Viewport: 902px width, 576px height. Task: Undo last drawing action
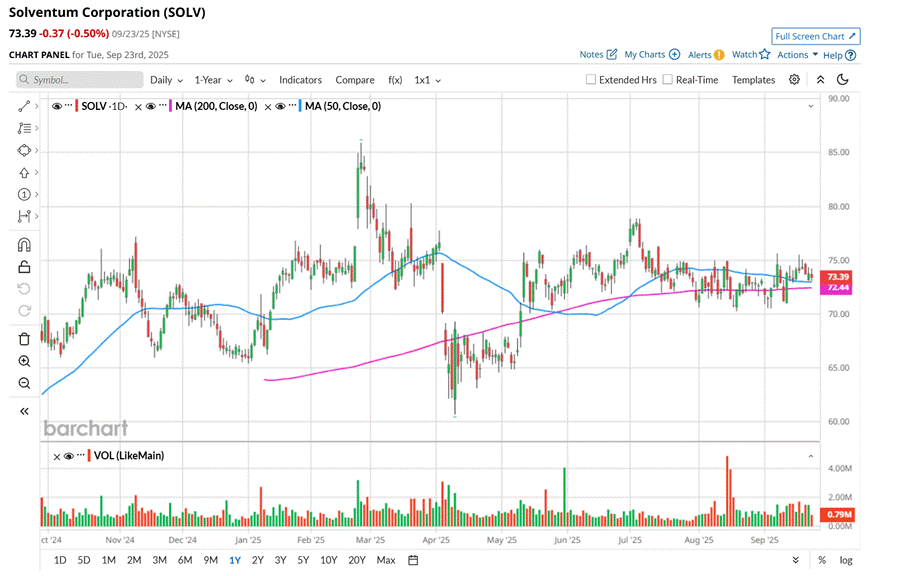click(x=24, y=289)
